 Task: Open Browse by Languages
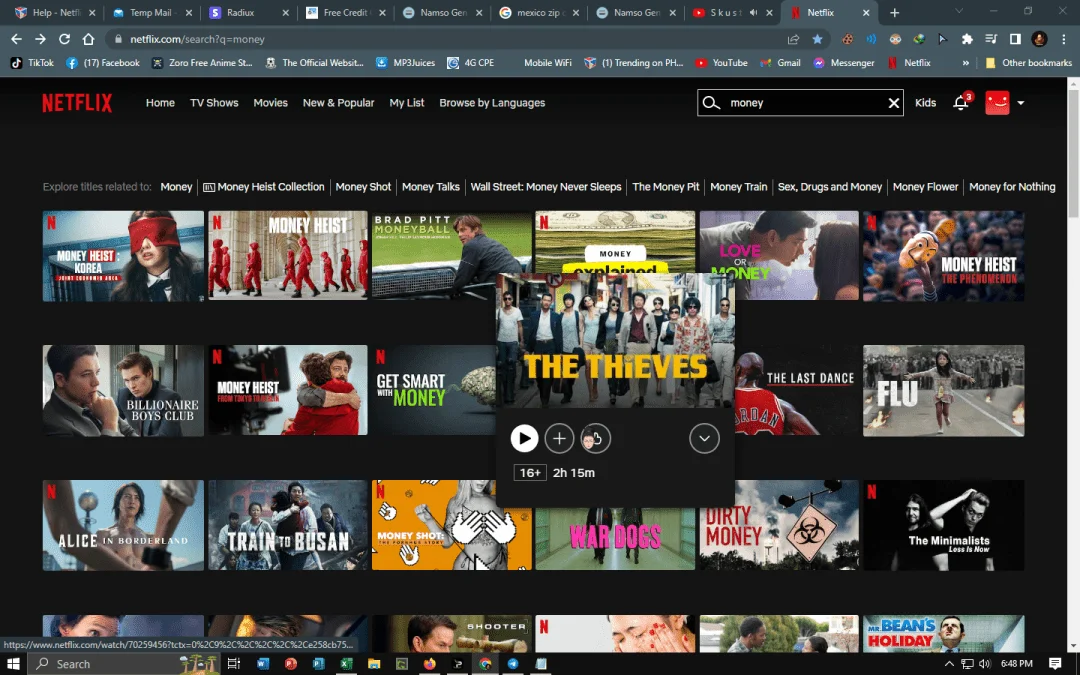492,103
